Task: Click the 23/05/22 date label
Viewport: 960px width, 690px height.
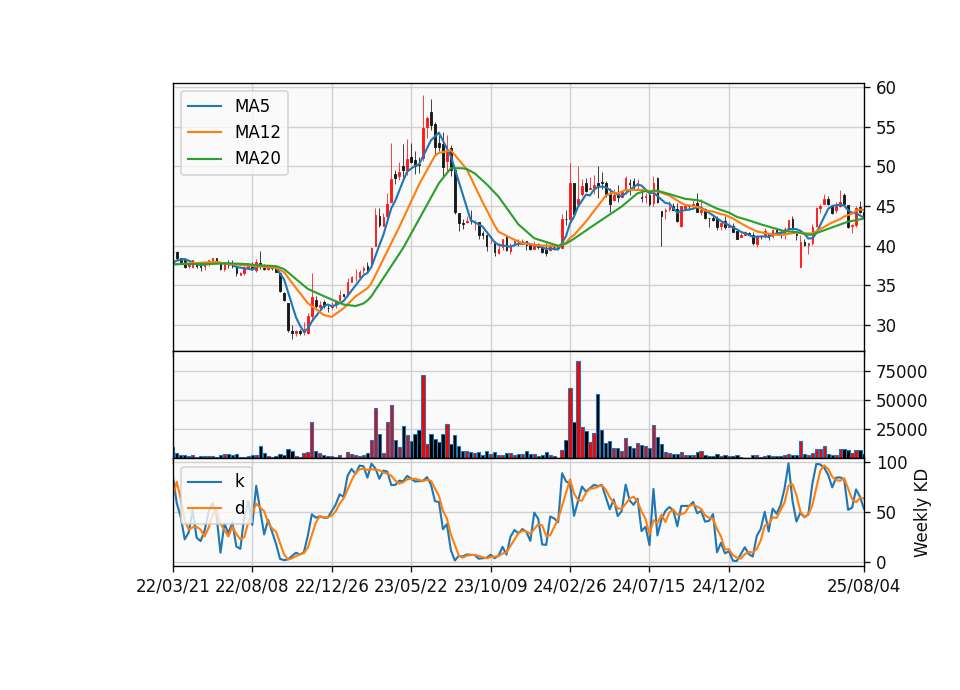Action: coord(411,586)
